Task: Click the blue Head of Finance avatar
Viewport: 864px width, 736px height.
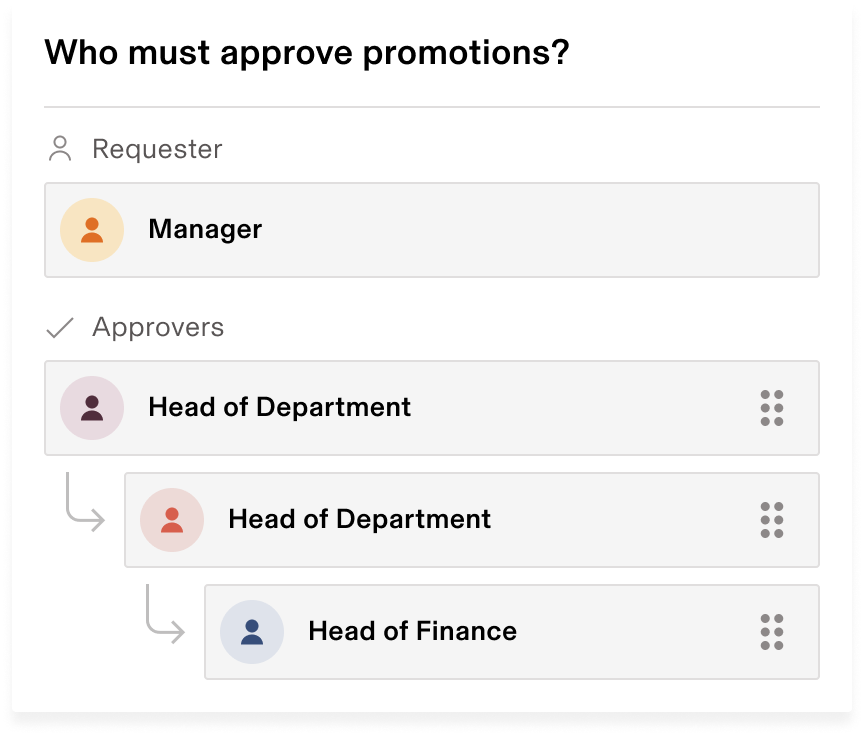Action: pyautogui.click(x=252, y=632)
